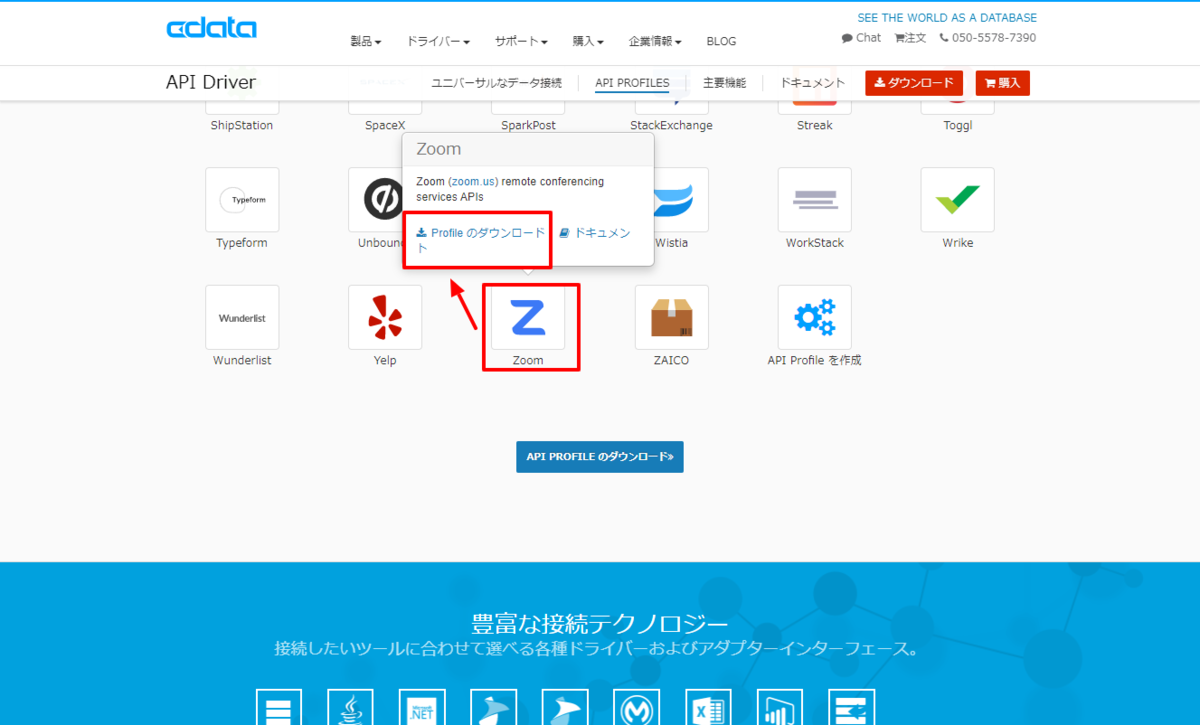Click the WorkStack text label
Viewport: 1200px width, 725px height.
(815, 243)
